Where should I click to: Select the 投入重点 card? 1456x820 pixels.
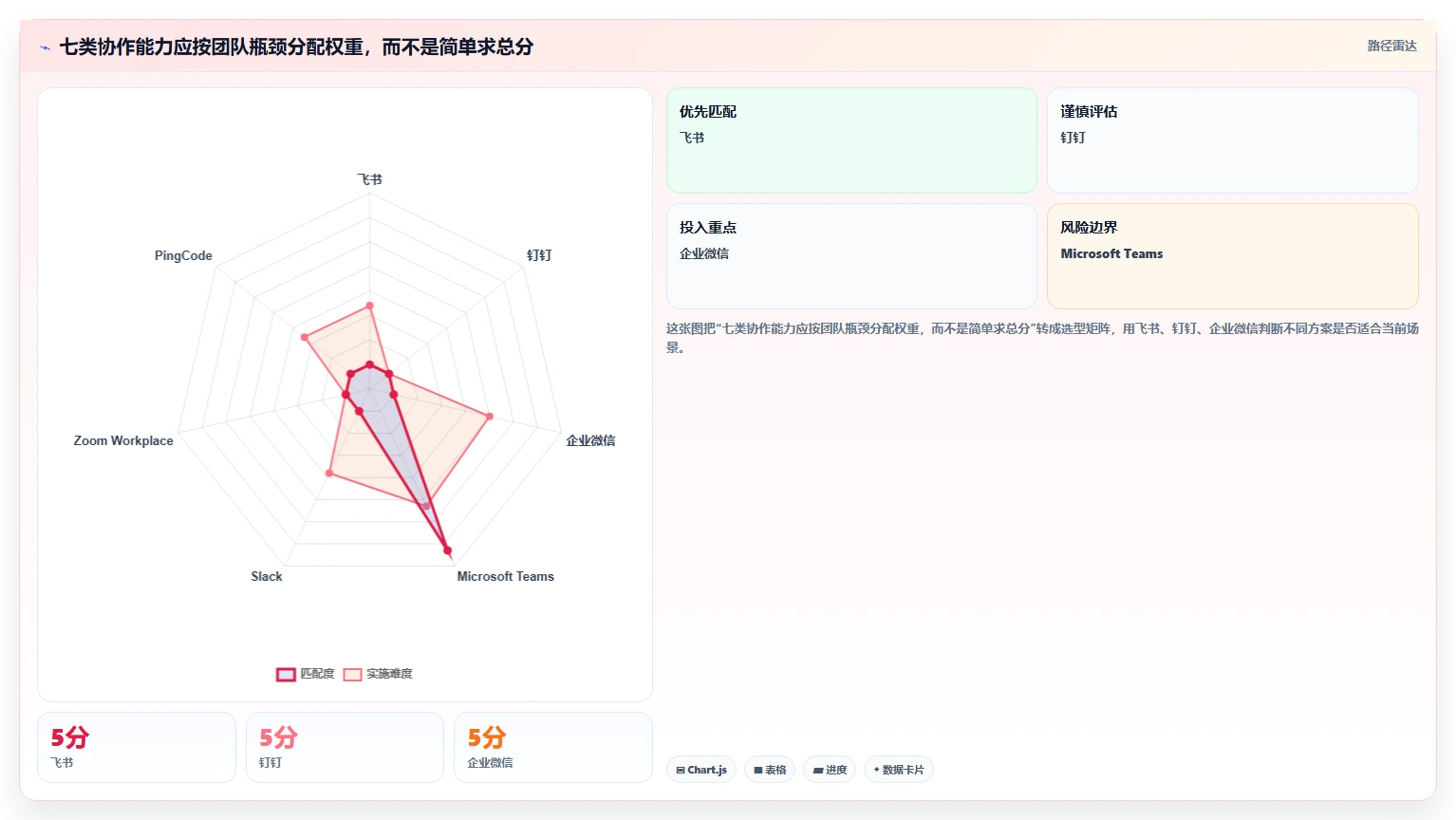click(x=851, y=256)
